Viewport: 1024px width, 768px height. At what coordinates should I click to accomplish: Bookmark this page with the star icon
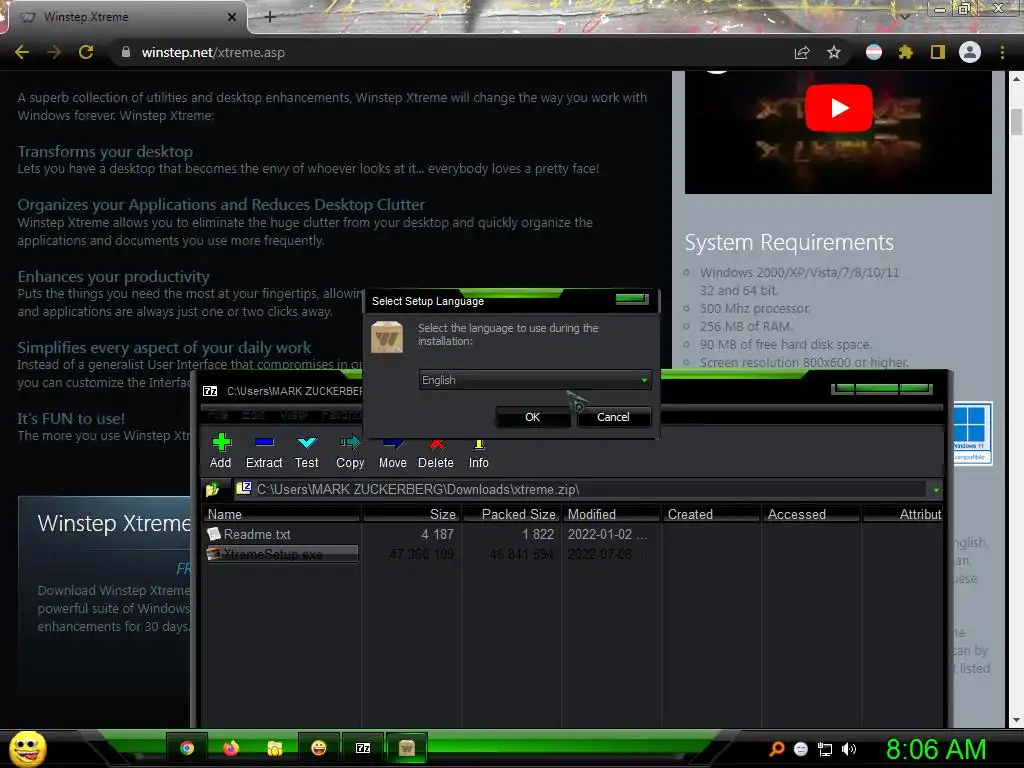(x=834, y=52)
